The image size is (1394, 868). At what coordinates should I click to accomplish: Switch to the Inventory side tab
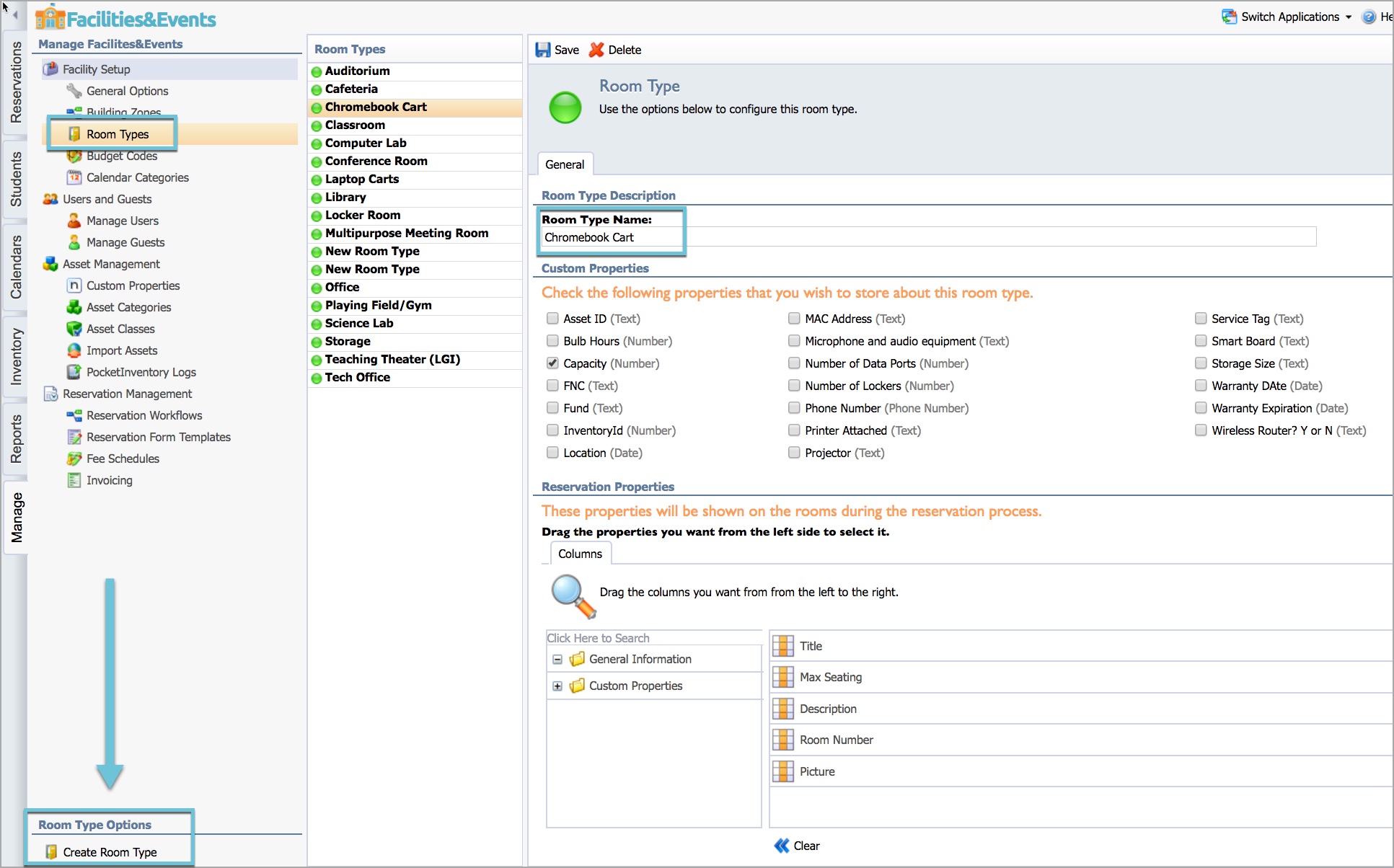16,356
